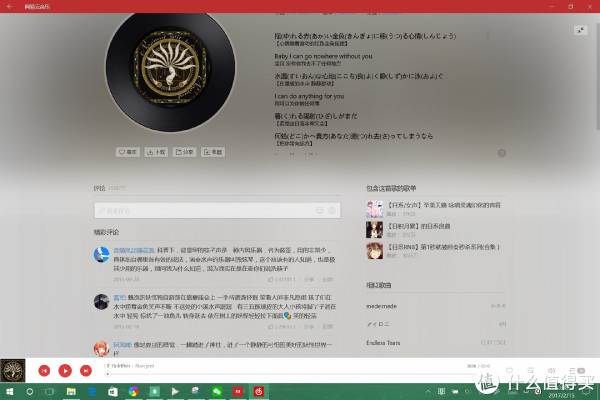Image resolution: width=600 pixels, height=400 pixels.
Task: Open Task View on the taskbar
Action: click(50, 392)
